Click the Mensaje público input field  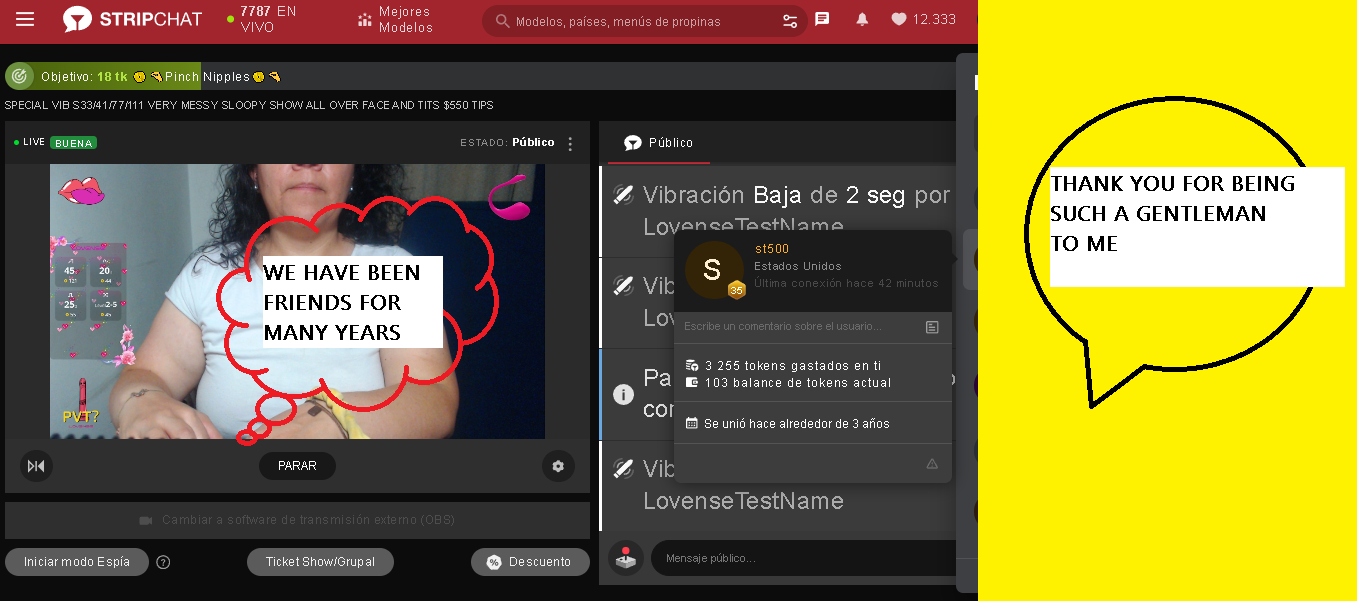coord(800,558)
